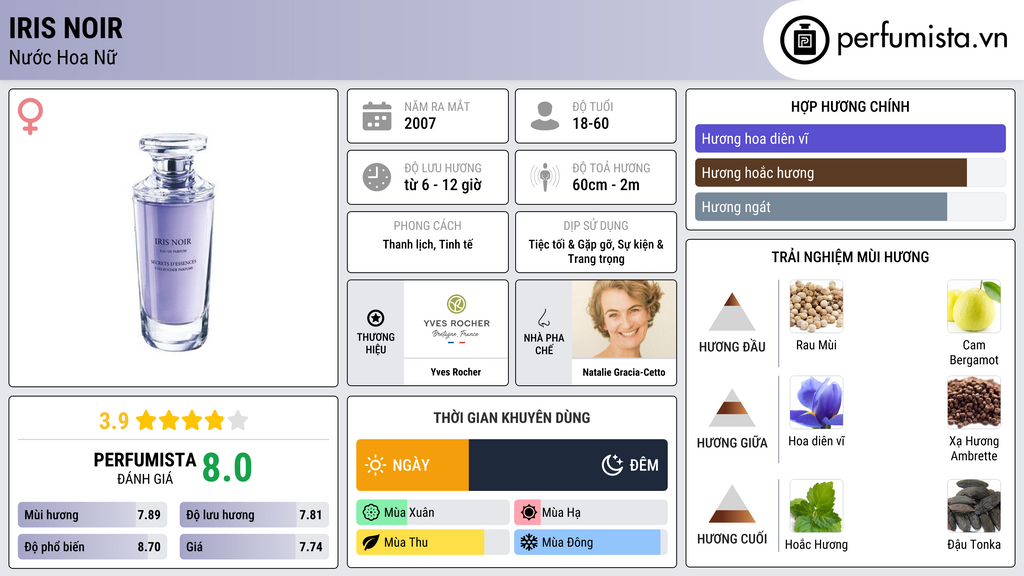Click the snowflake icon for Mùa Đông
1024x576 pixels.
pyautogui.click(x=528, y=542)
